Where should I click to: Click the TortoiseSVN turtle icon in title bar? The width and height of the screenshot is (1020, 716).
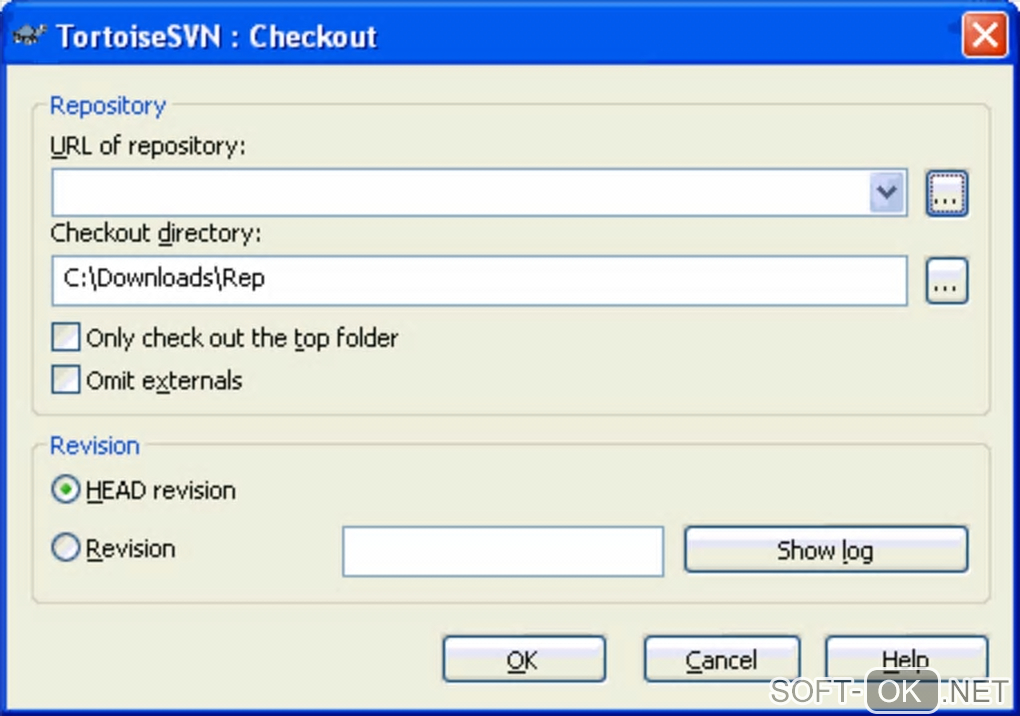tap(30, 35)
